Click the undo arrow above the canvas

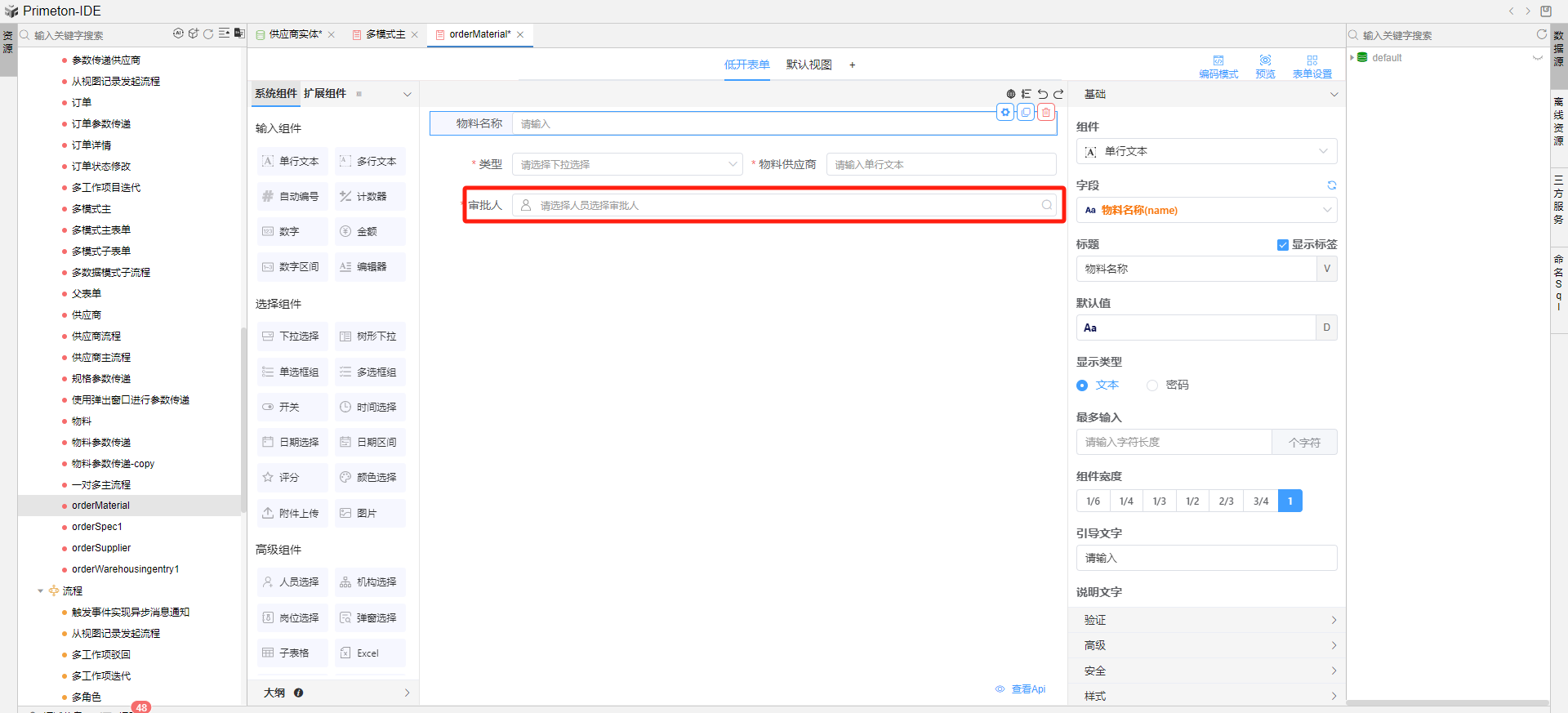point(1043,94)
